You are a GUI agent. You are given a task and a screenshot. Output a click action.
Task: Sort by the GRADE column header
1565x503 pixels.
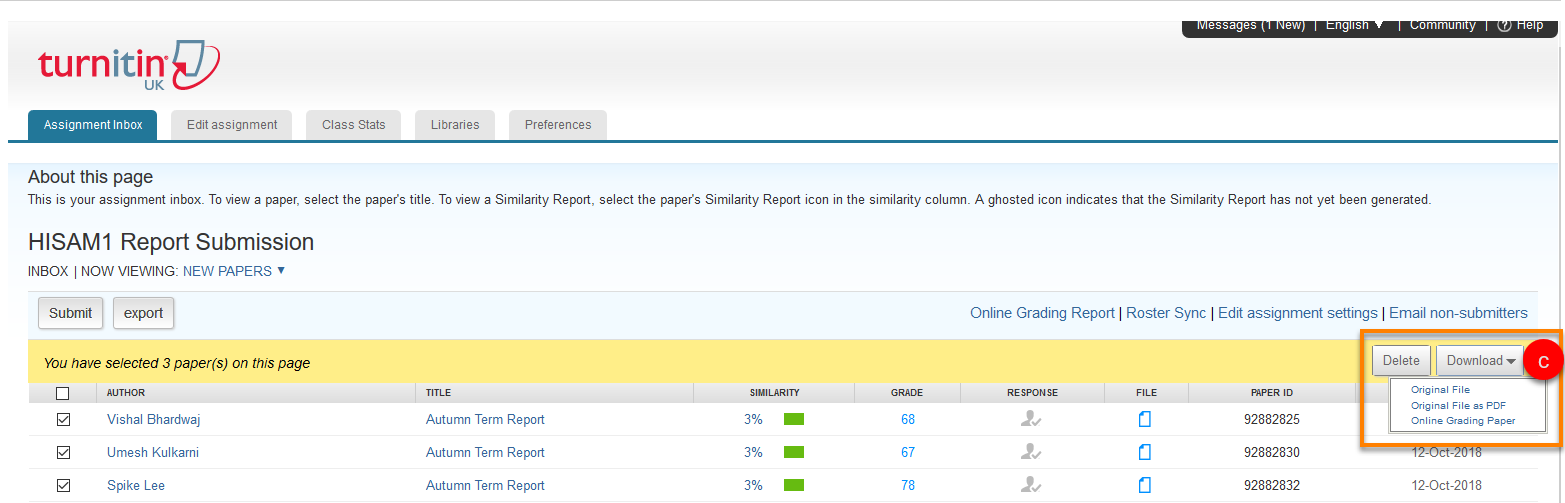[907, 393]
